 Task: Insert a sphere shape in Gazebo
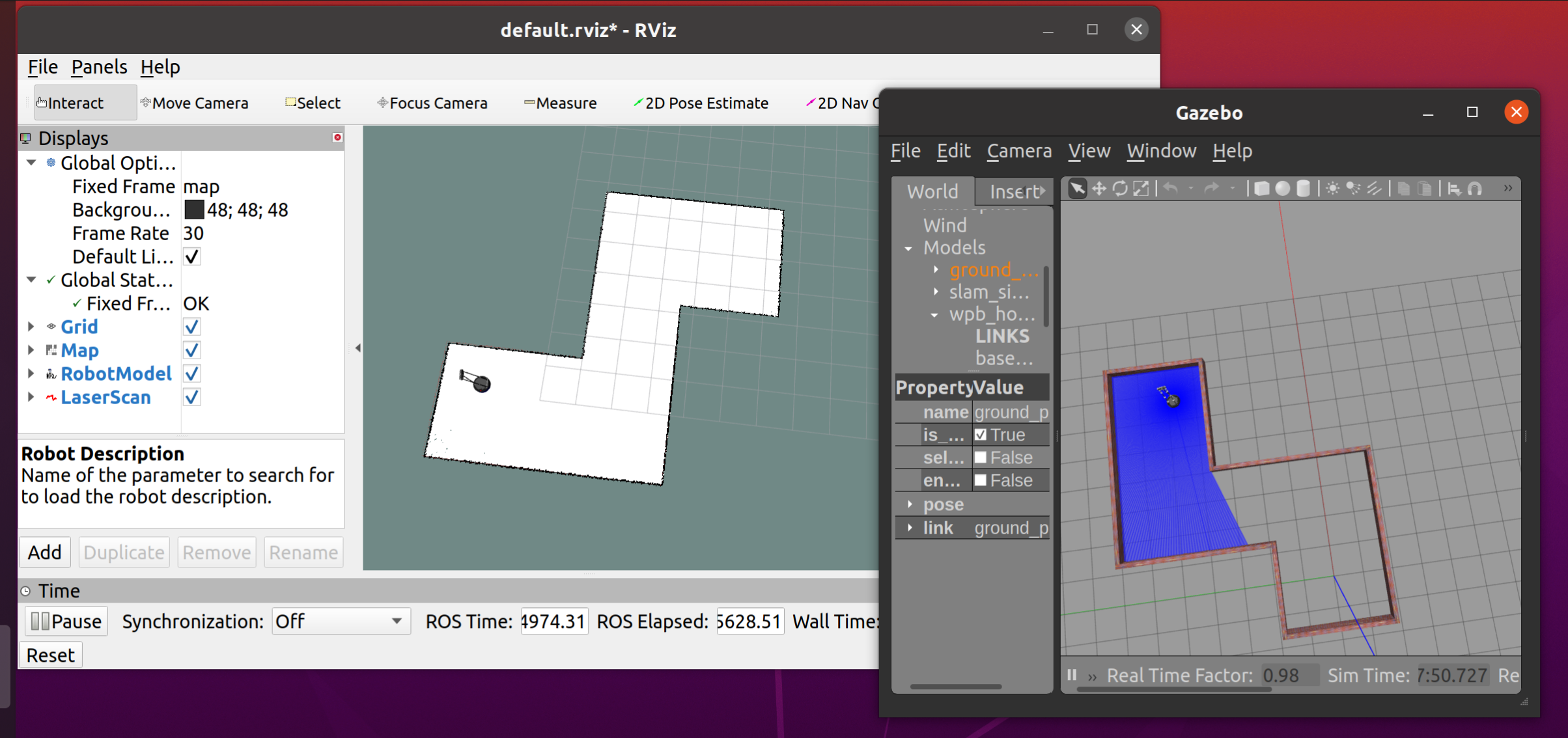pyautogui.click(x=1282, y=189)
